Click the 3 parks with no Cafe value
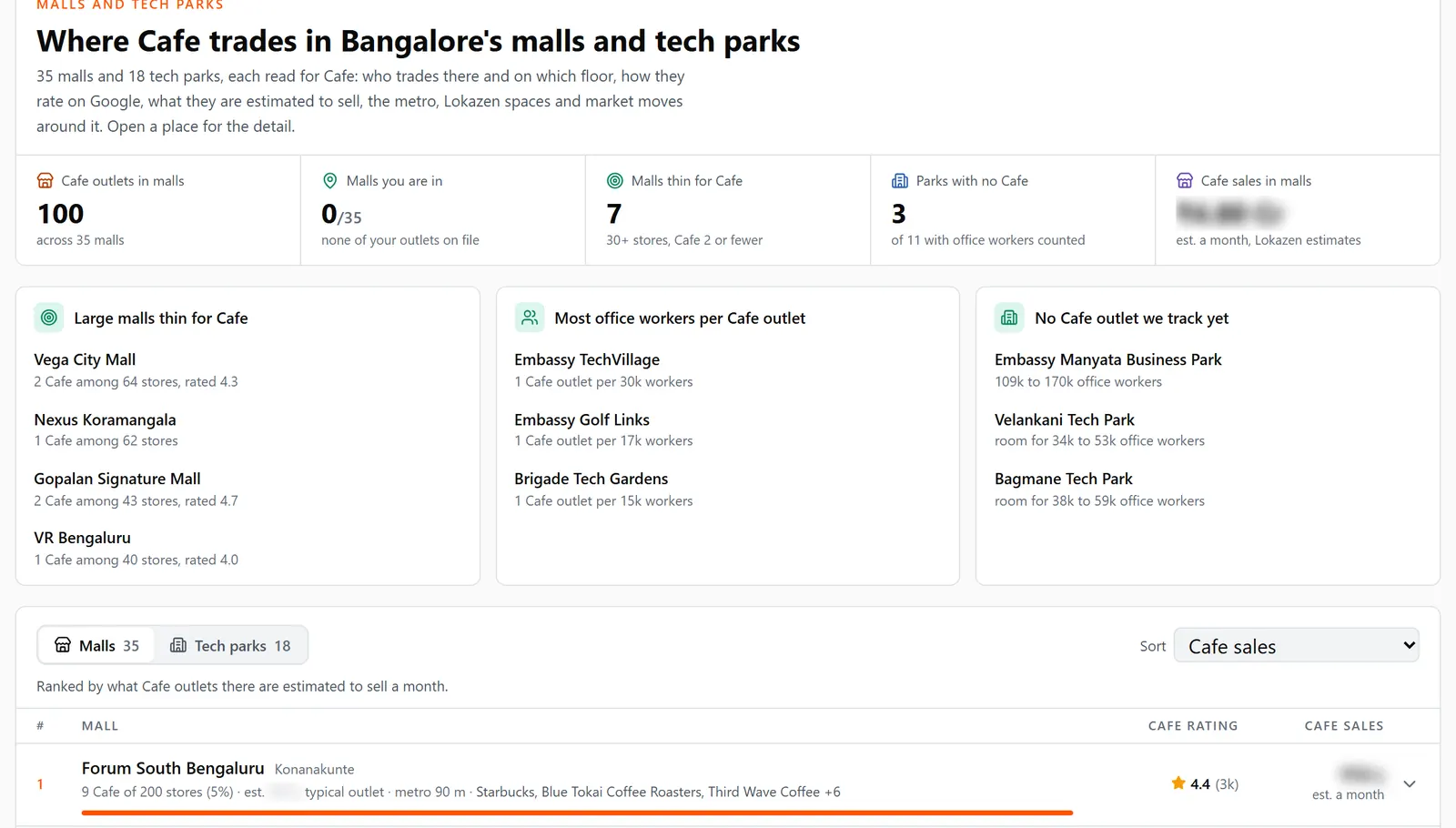 pos(899,214)
